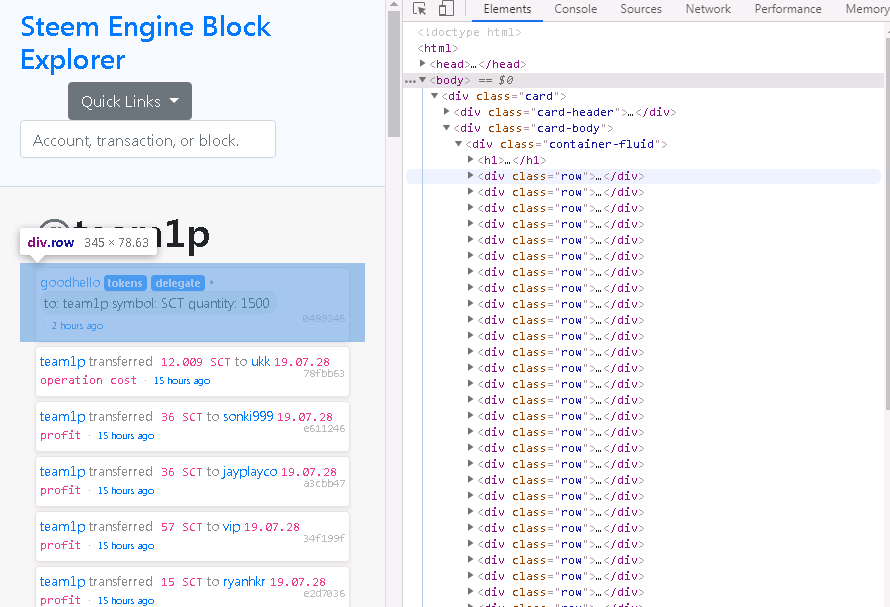Expand the head element node

[x=423, y=64]
